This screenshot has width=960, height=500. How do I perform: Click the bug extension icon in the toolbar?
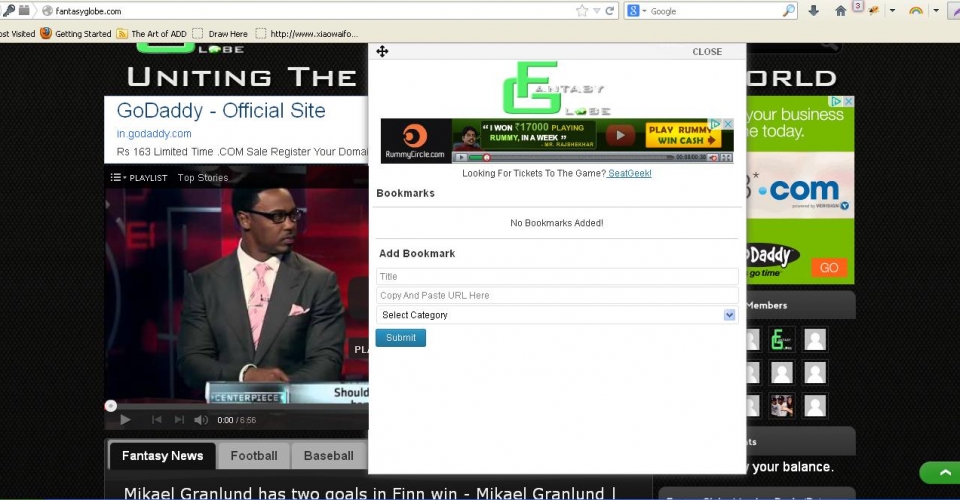874,11
